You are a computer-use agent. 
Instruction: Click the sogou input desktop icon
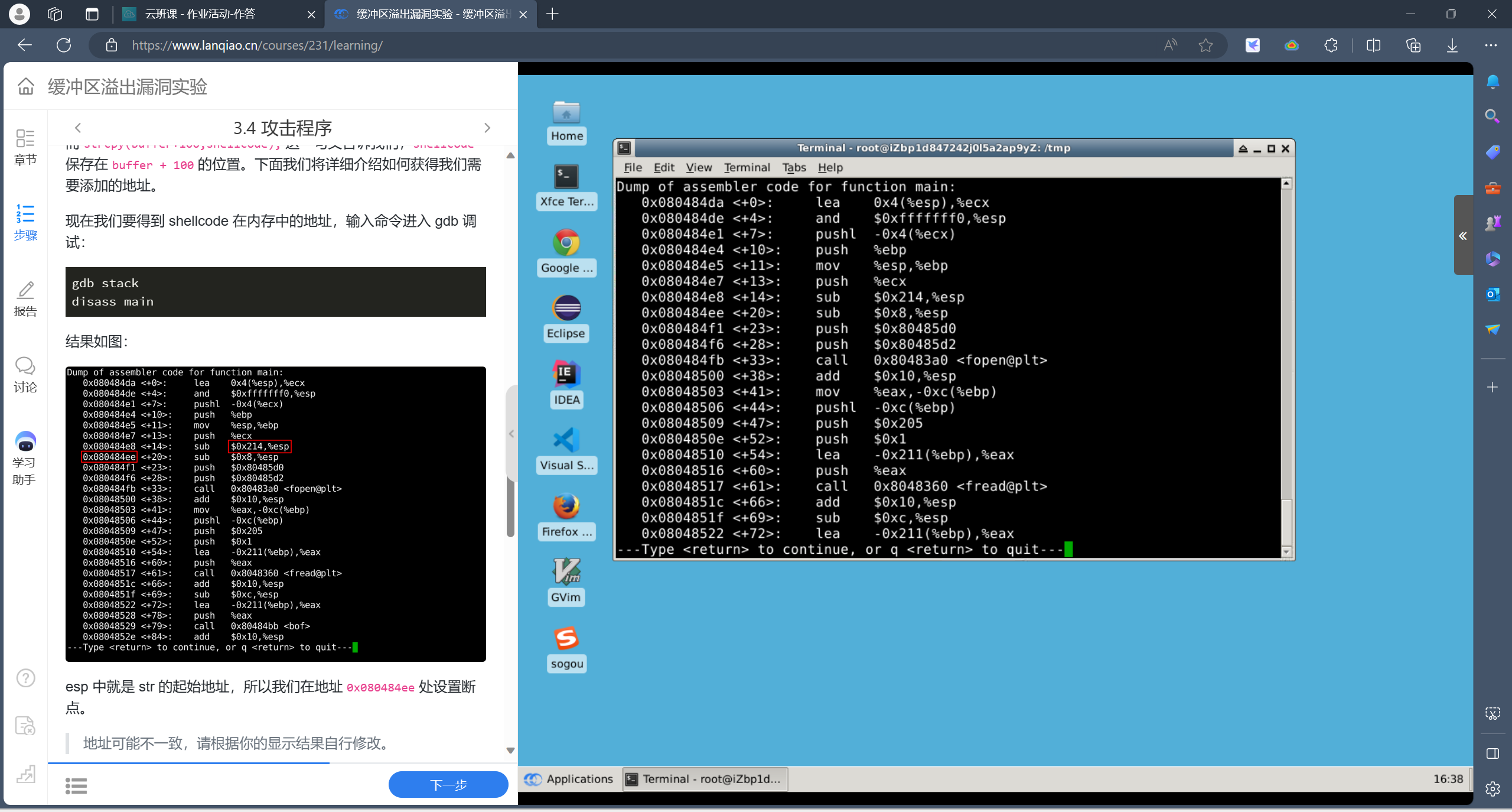(x=566, y=639)
